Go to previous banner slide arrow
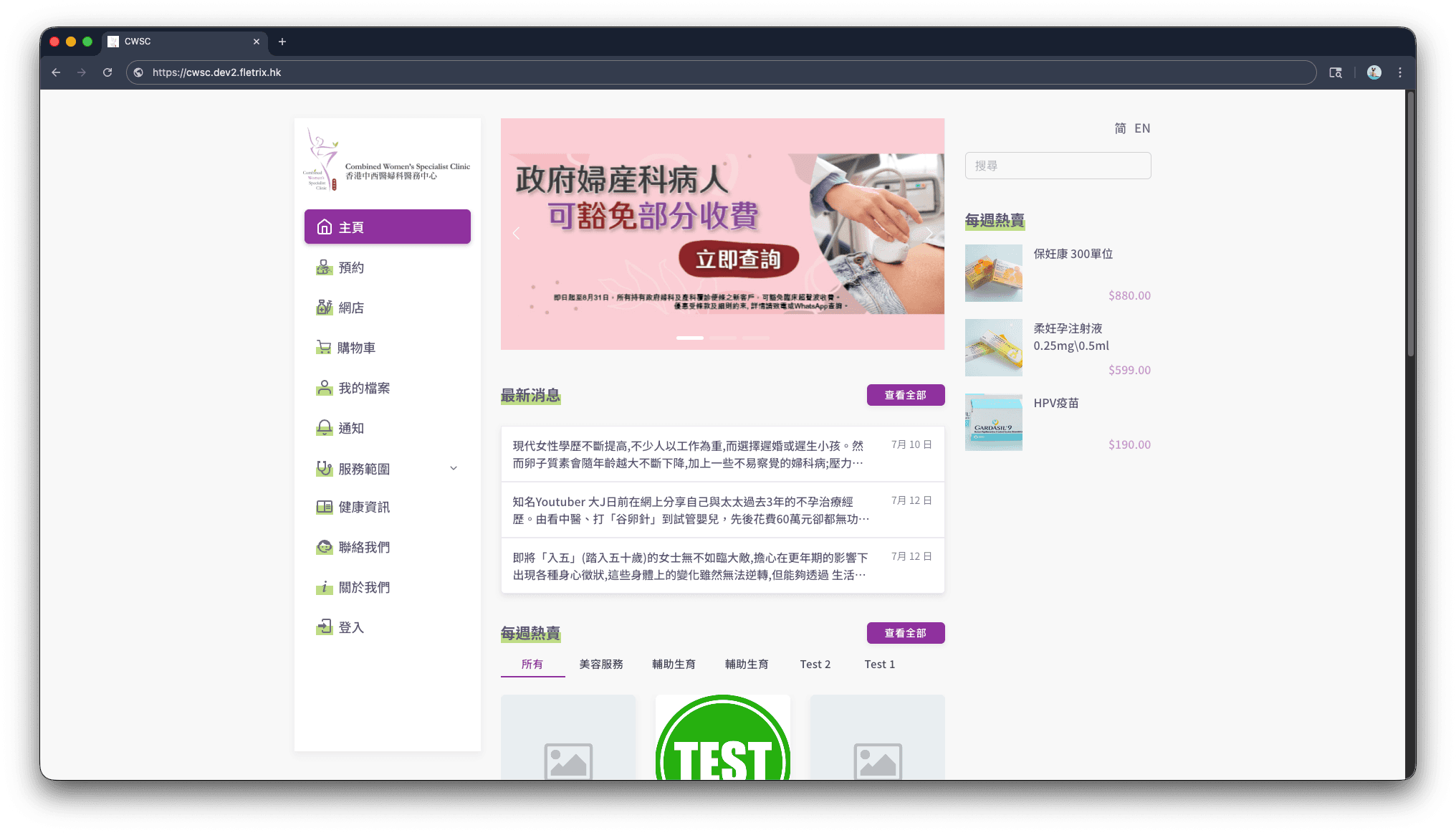 tap(516, 233)
